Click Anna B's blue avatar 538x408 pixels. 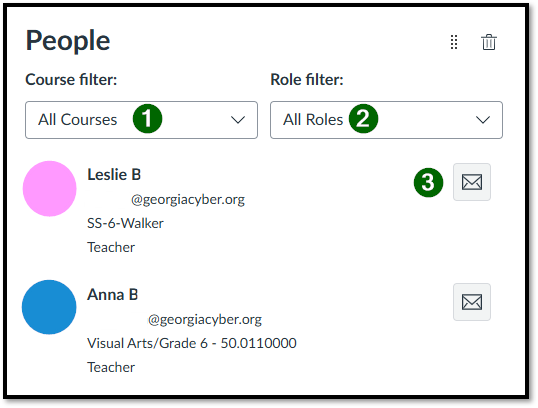[x=49, y=307]
